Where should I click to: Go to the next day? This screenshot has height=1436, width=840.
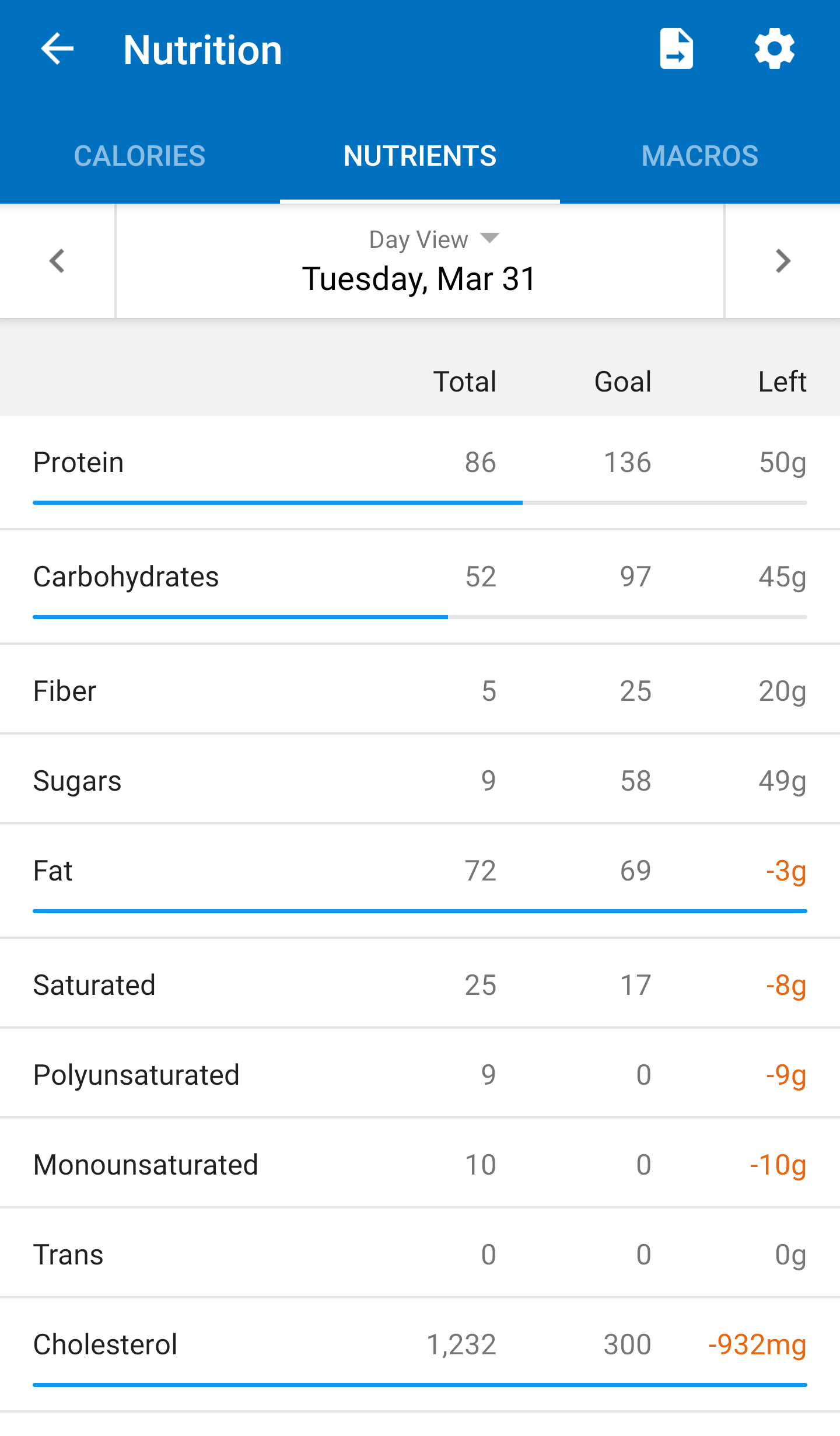click(782, 261)
